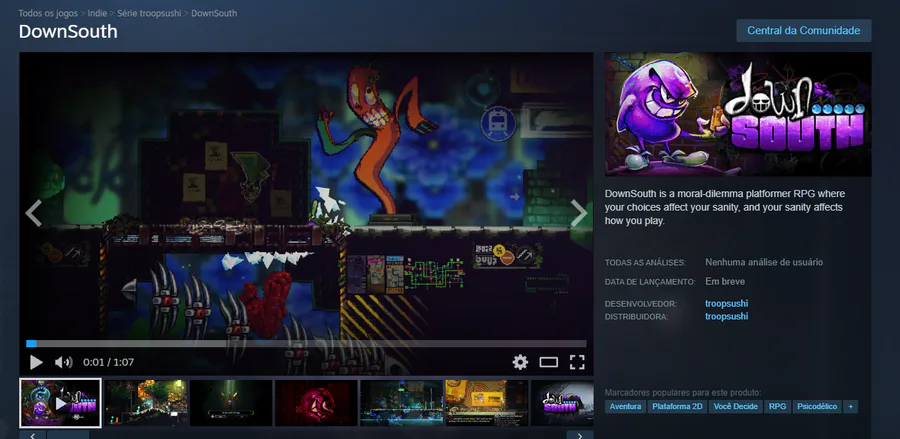Click the Em breve release date text
This screenshot has height=439, width=900.
(725, 282)
